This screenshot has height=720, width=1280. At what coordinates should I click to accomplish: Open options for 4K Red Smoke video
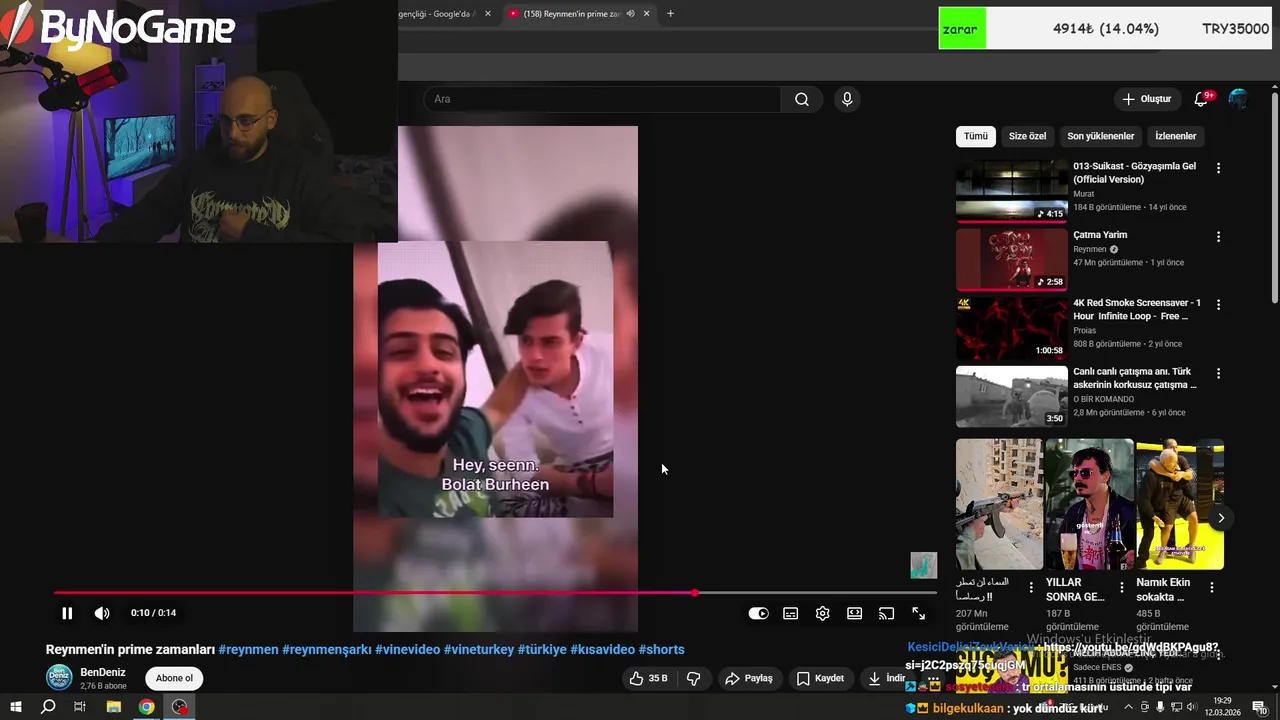(1218, 304)
